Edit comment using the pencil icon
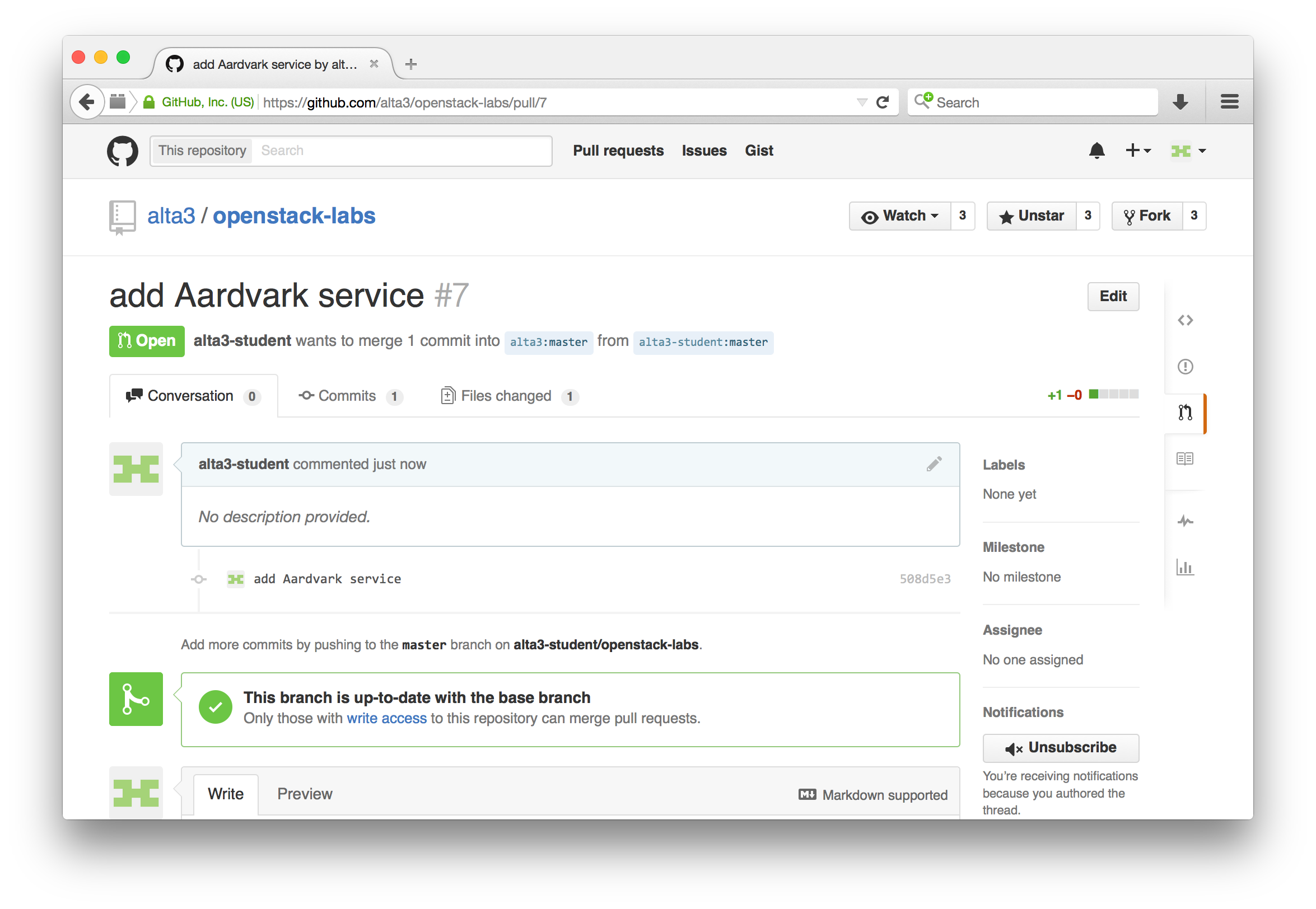This screenshot has width=1316, height=909. tap(934, 464)
